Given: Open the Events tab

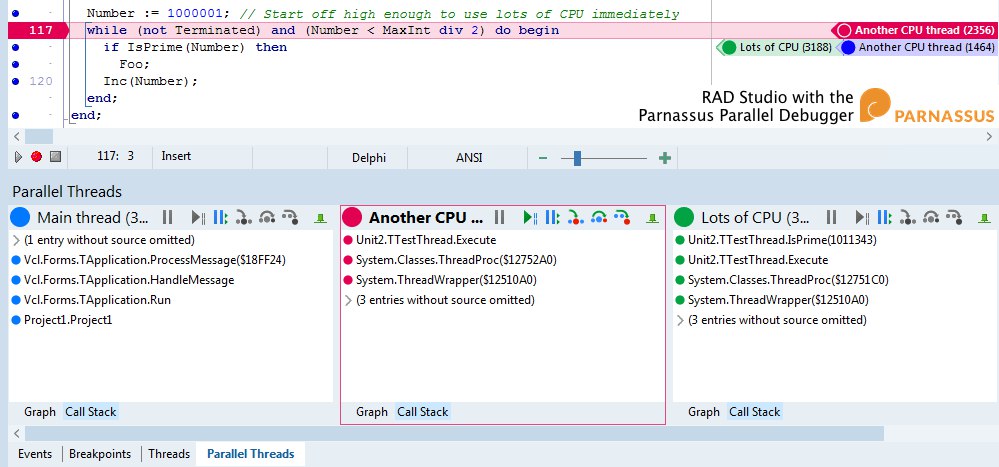Looking at the screenshot, I should pyautogui.click(x=35, y=454).
